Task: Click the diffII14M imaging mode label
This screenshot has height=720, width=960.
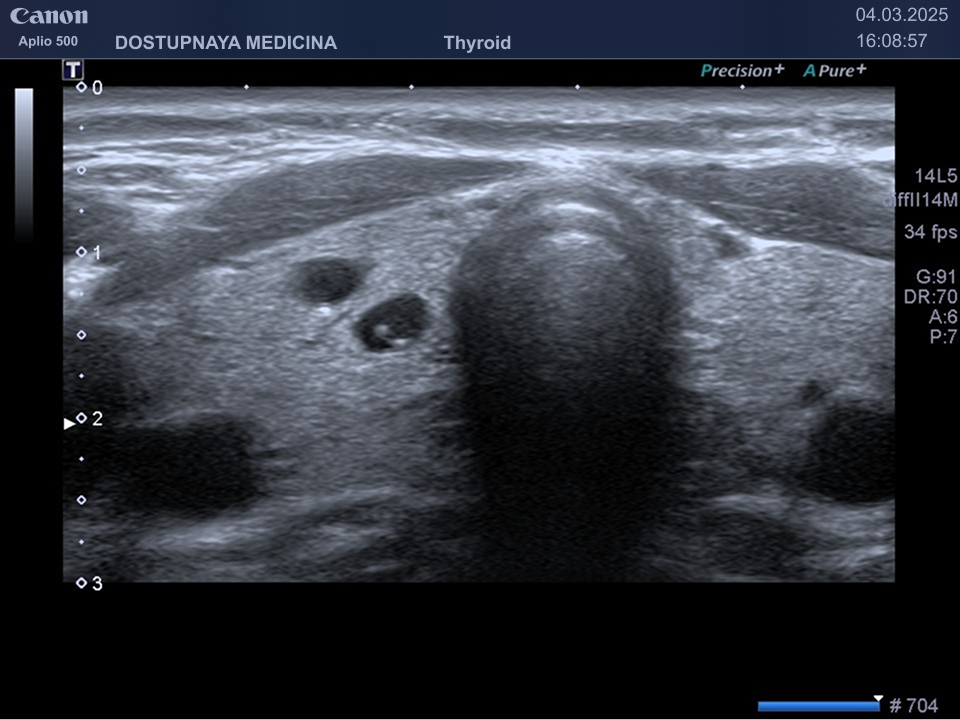Action: (920, 200)
